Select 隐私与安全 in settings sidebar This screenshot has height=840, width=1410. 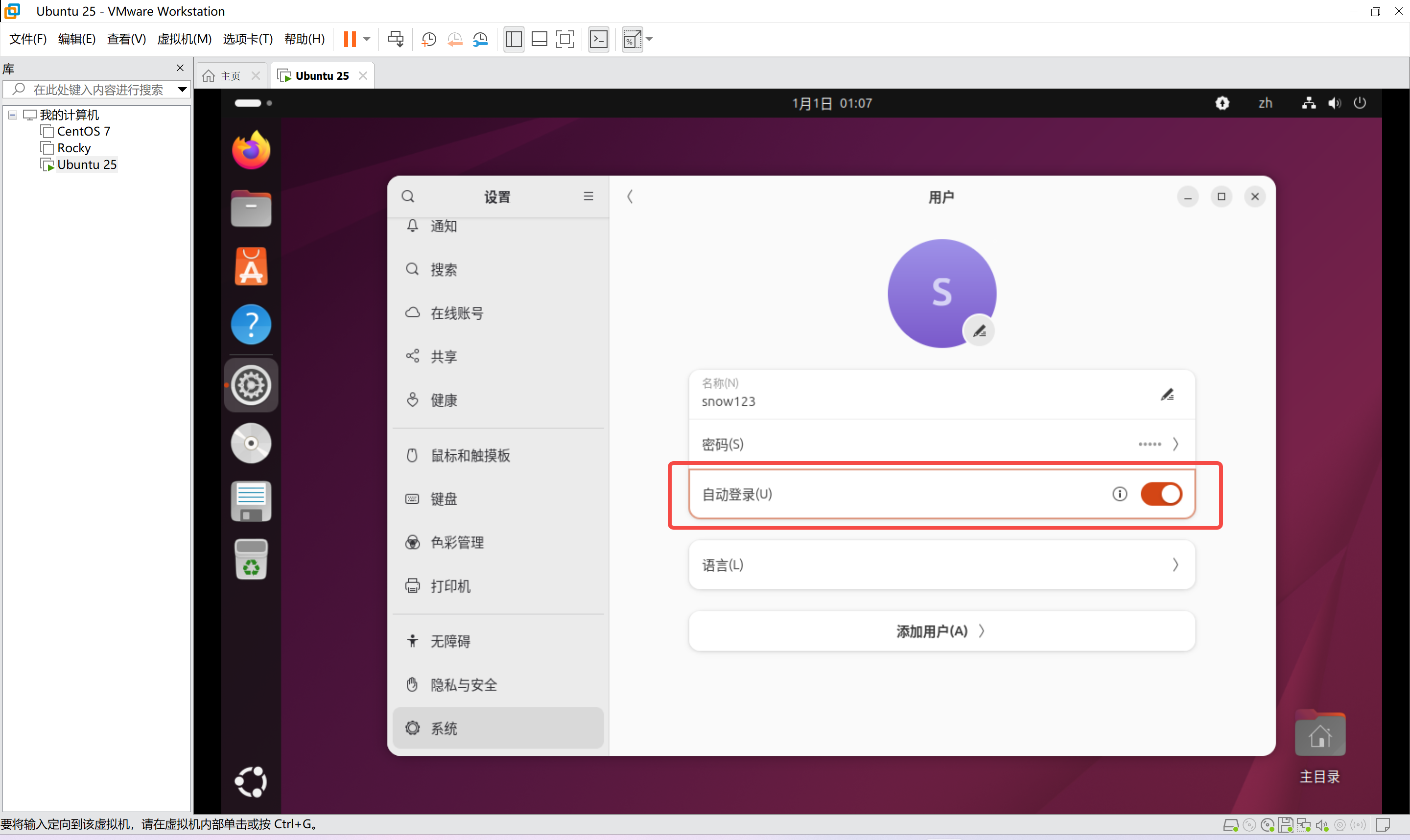464,685
